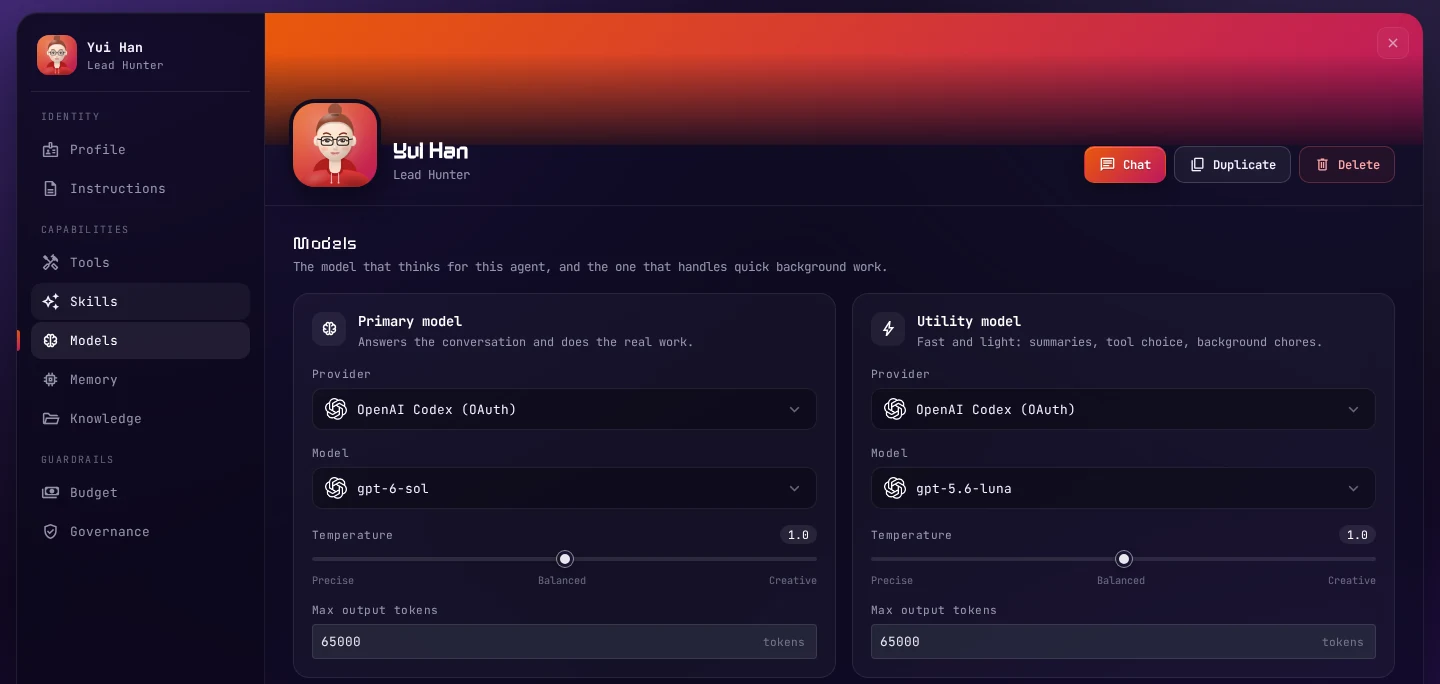
Task: Click the Primary model temperature value 1.0
Action: tap(798, 535)
